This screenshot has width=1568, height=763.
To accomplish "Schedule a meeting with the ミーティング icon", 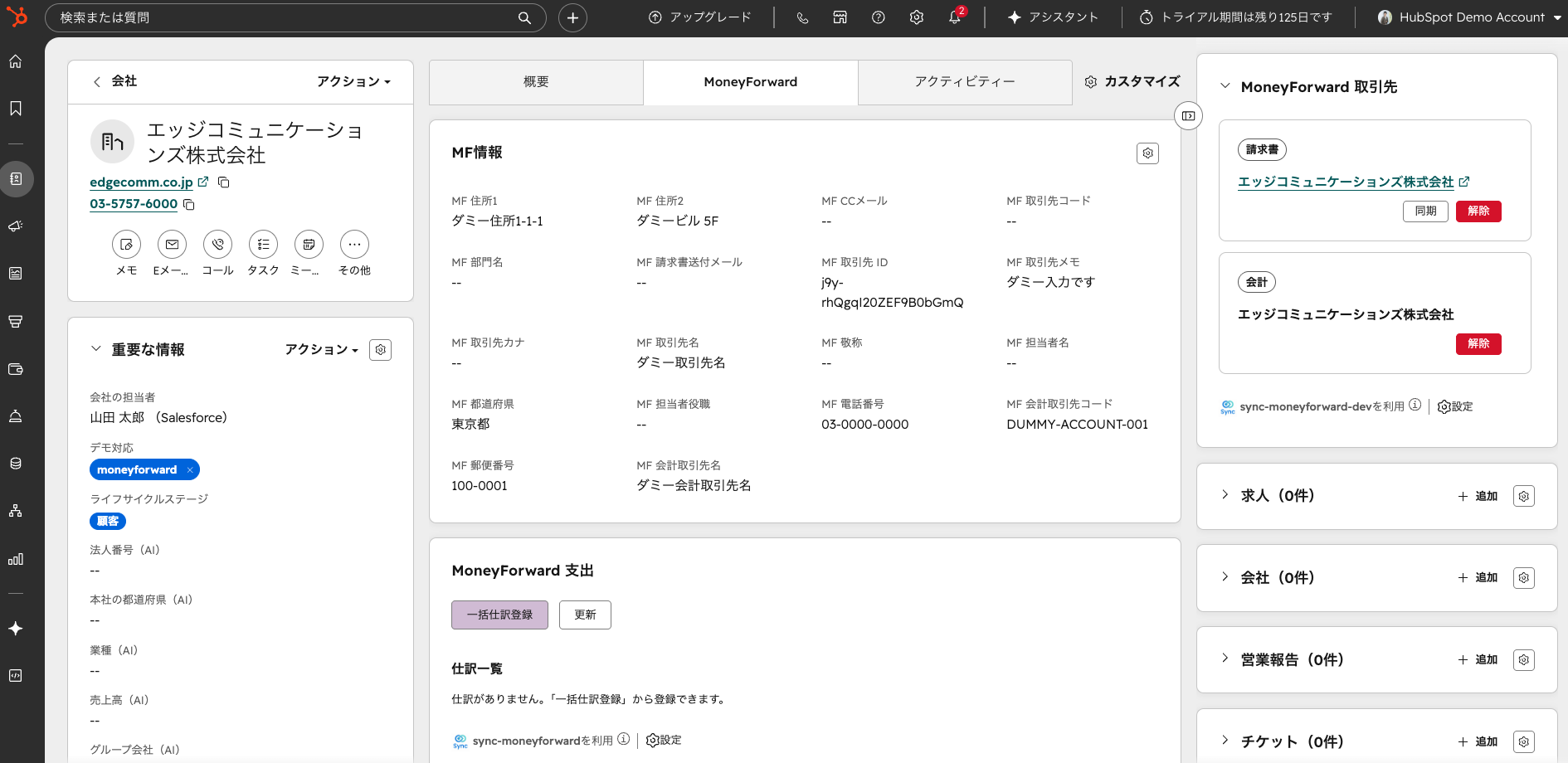I will (309, 245).
